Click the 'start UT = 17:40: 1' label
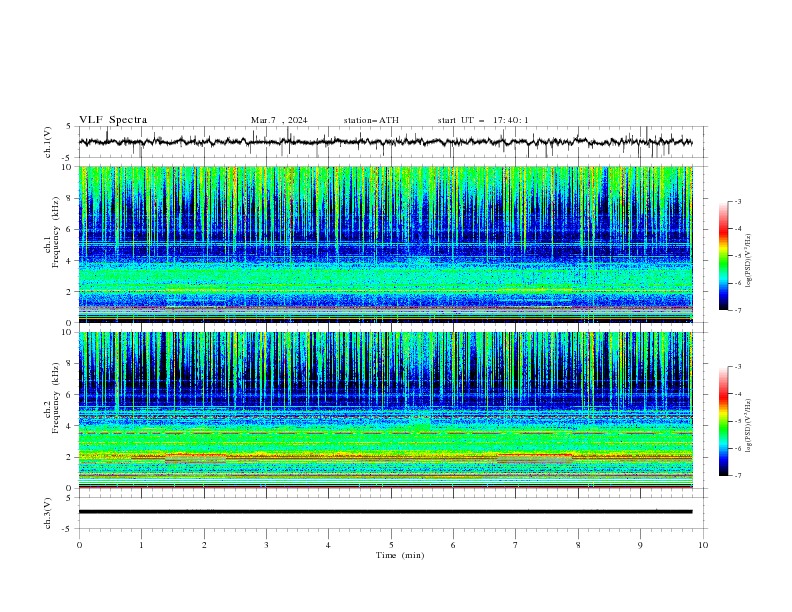Viewport: 792px width, 612px height. point(483,120)
